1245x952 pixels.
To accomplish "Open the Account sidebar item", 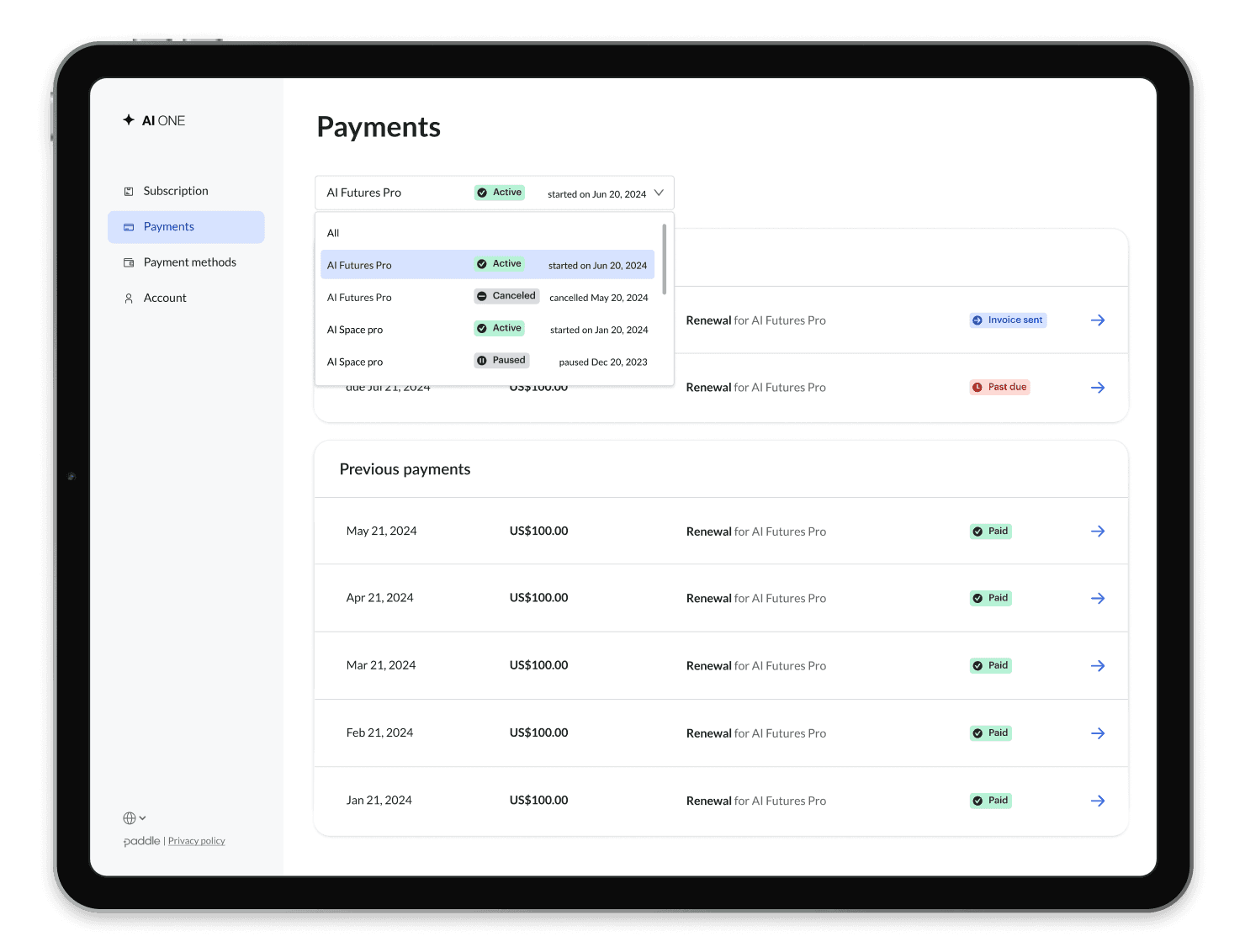I will click(x=186, y=299).
